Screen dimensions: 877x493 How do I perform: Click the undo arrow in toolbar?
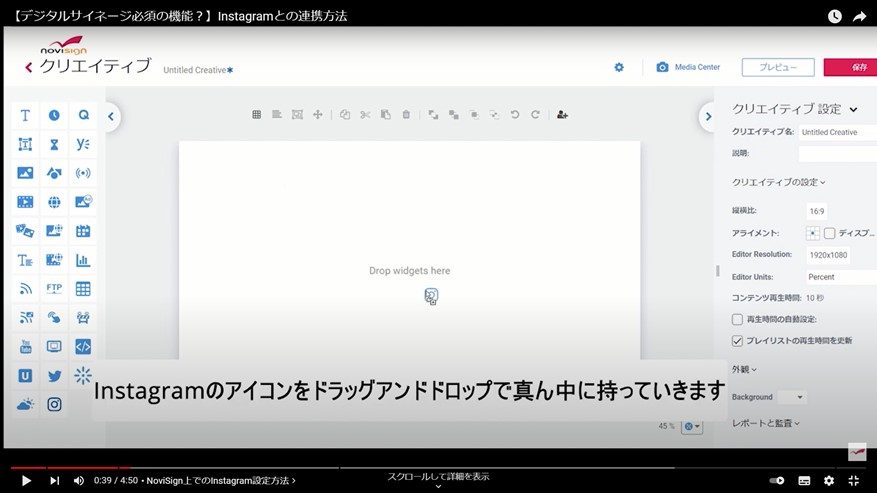point(515,115)
